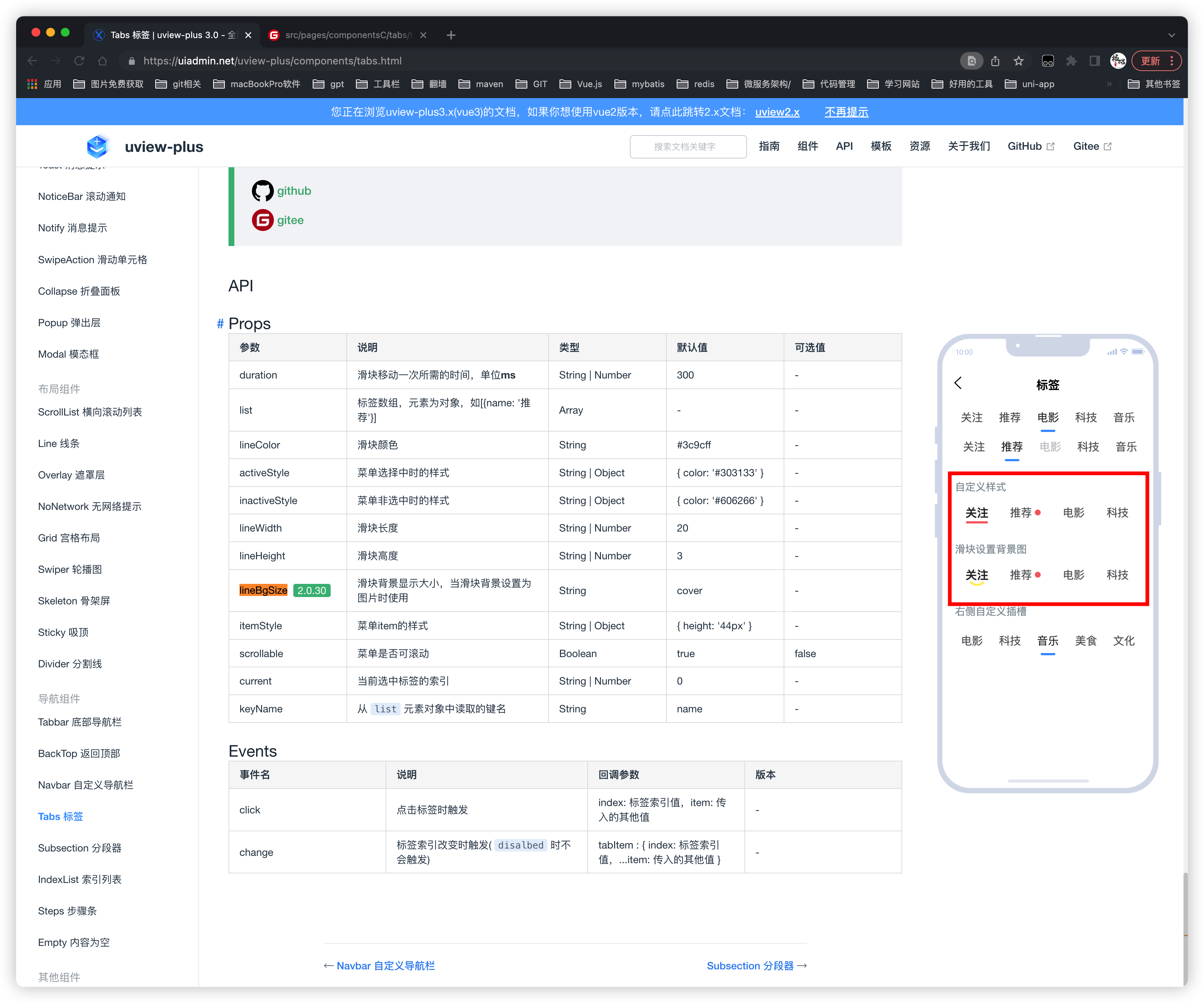
Task: Open the browser extensions puzzle icon
Action: point(1071,61)
